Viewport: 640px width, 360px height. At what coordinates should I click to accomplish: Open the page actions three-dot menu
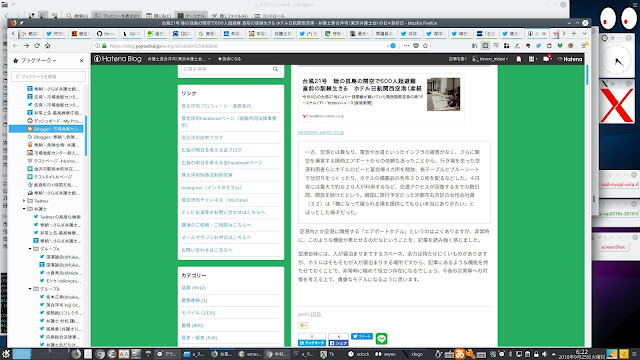[406, 46]
